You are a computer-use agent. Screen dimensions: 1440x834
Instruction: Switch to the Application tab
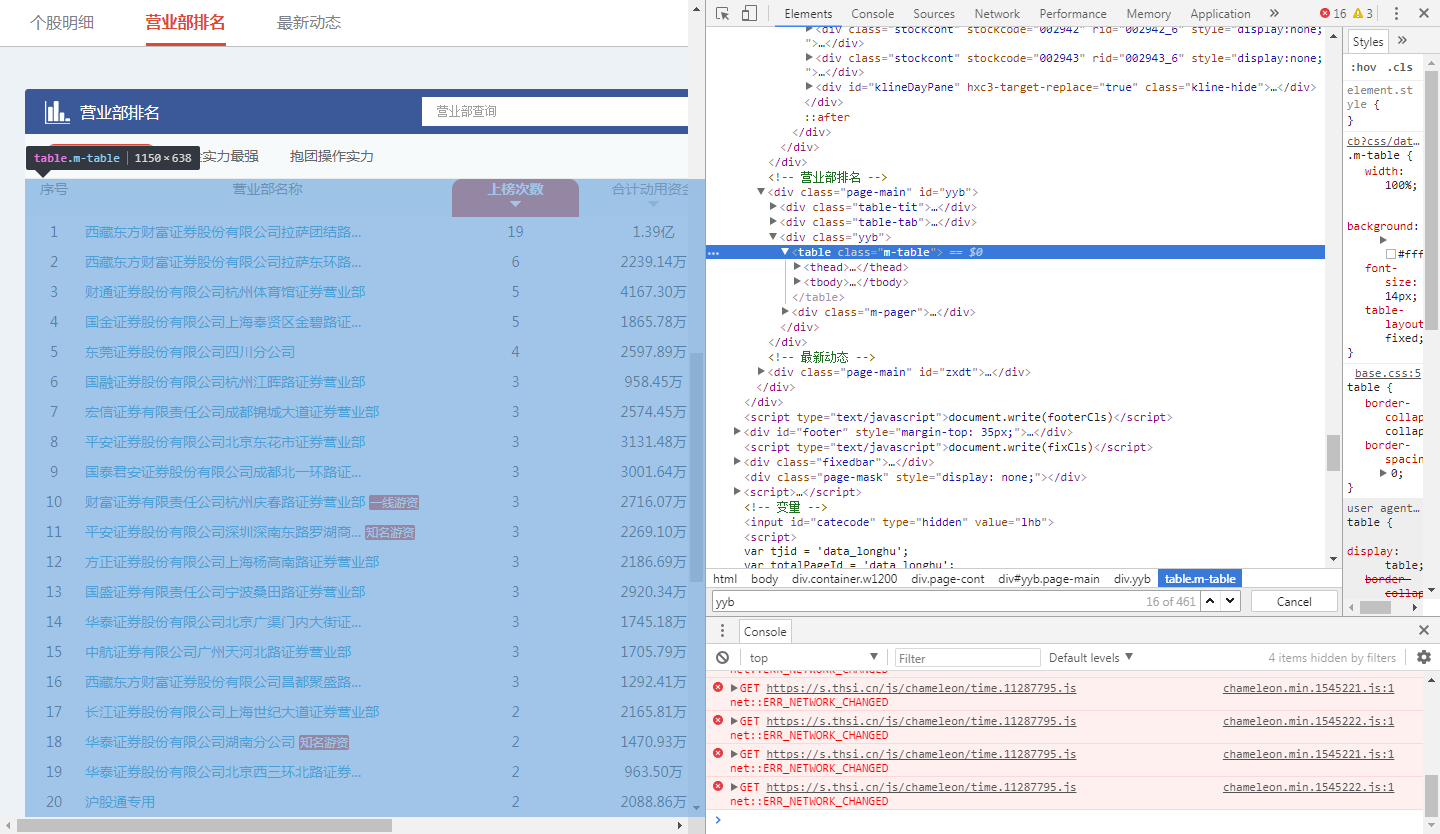pyautogui.click(x=1220, y=13)
